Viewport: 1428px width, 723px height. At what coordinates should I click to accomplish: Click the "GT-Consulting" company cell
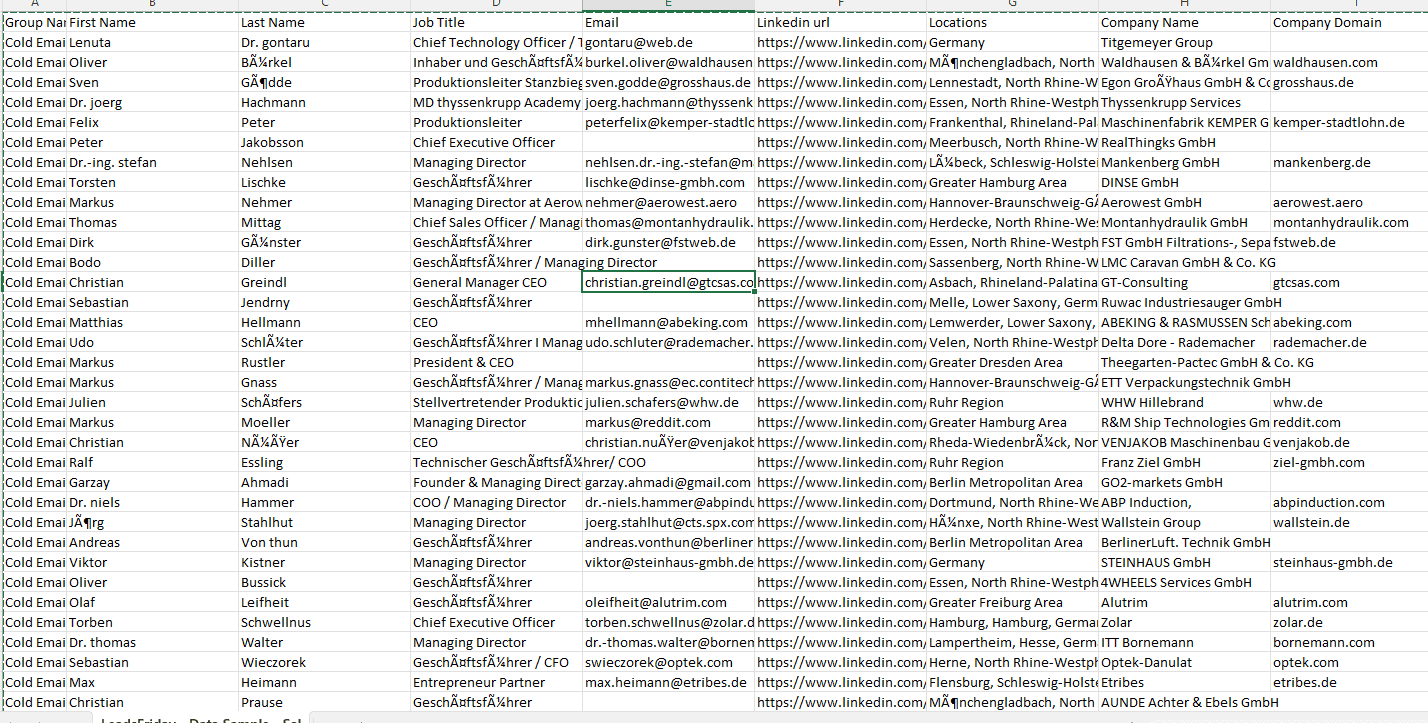(x=1184, y=282)
